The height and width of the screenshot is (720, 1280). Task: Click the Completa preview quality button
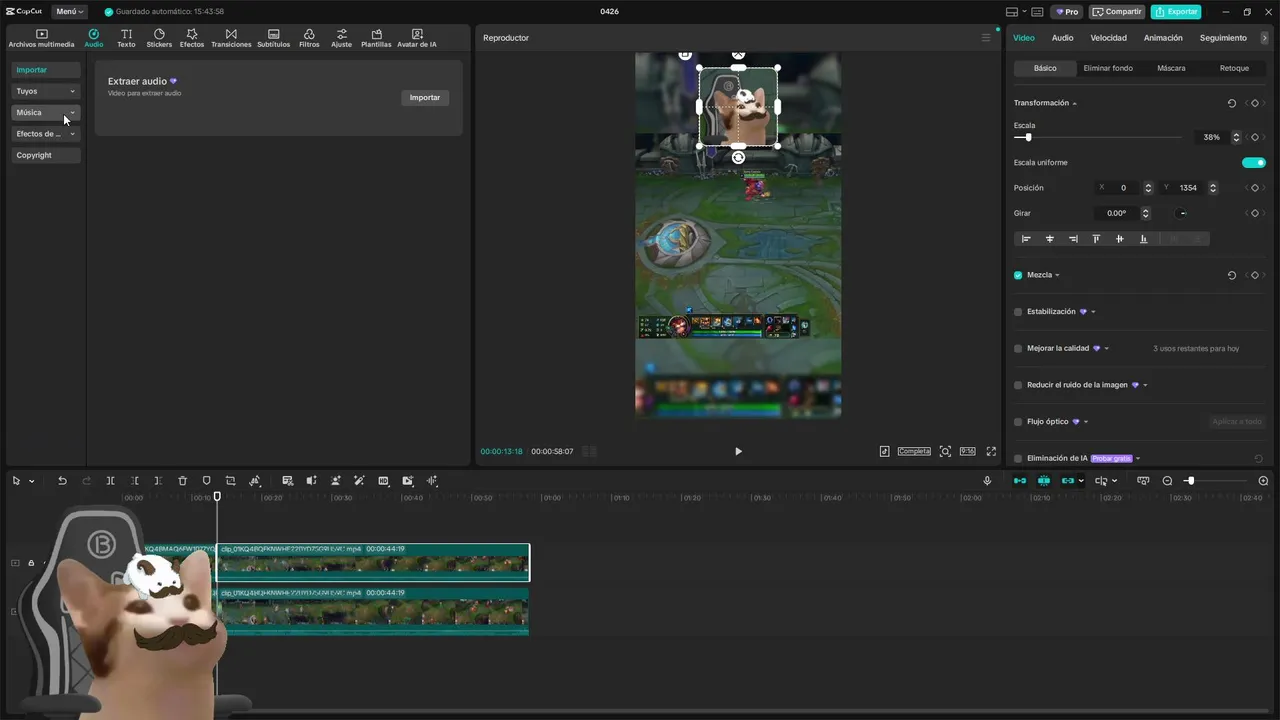click(x=914, y=451)
